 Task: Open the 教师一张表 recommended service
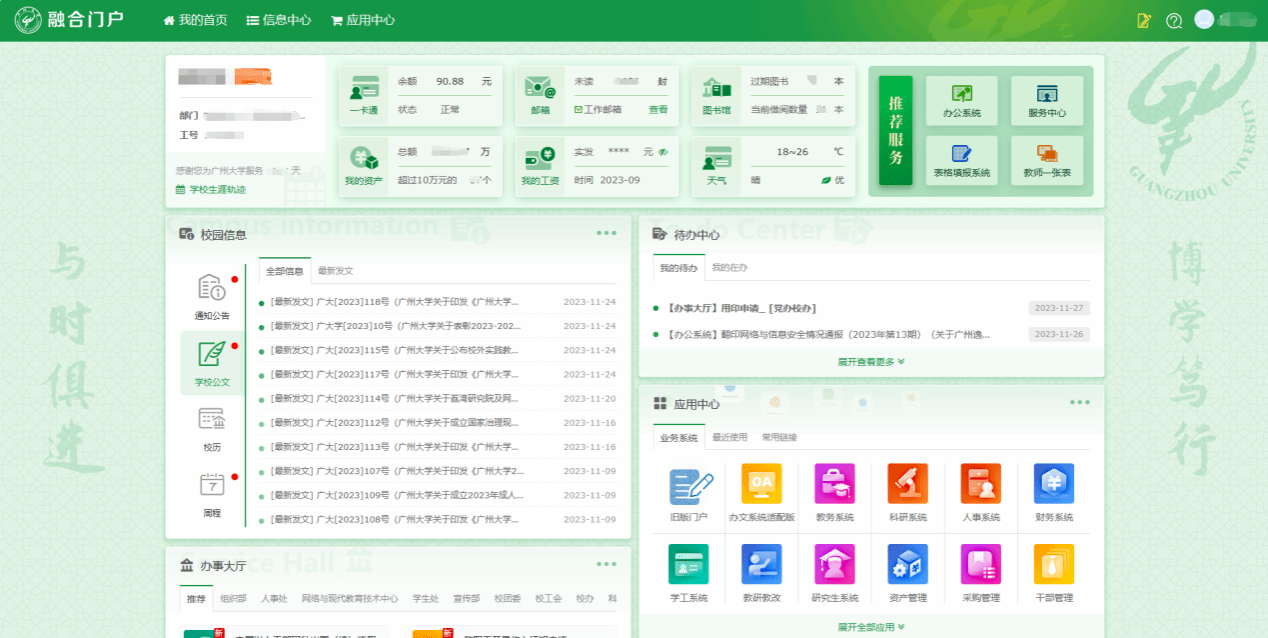coord(1047,161)
